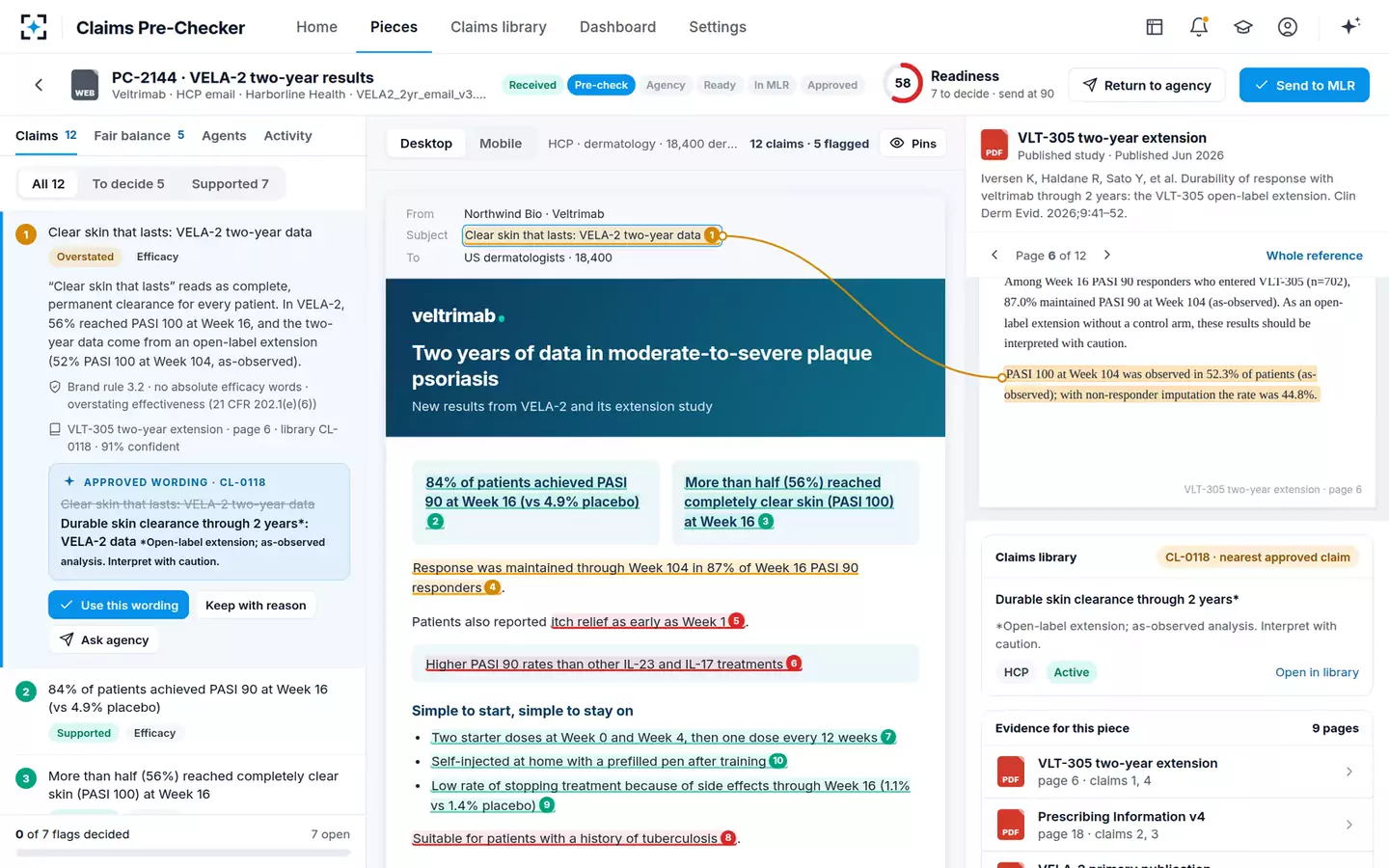
Task: Click Keep with reason button
Action: 256,605
